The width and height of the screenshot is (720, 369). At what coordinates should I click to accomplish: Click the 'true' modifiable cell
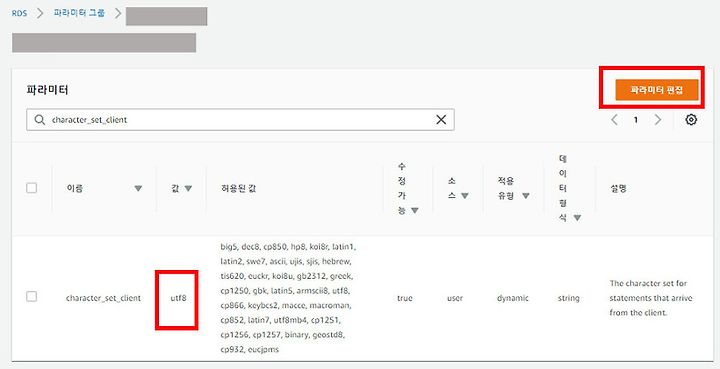(x=405, y=298)
